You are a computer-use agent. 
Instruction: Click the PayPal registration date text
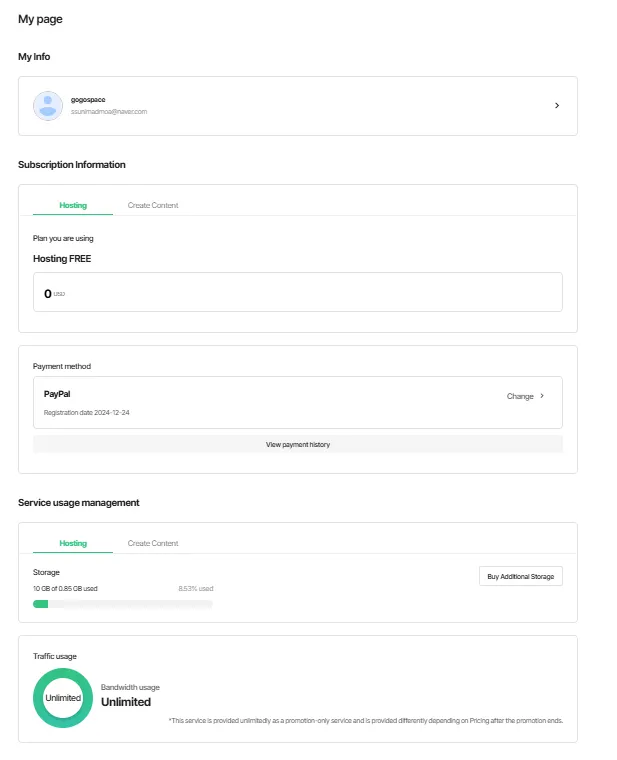87,412
